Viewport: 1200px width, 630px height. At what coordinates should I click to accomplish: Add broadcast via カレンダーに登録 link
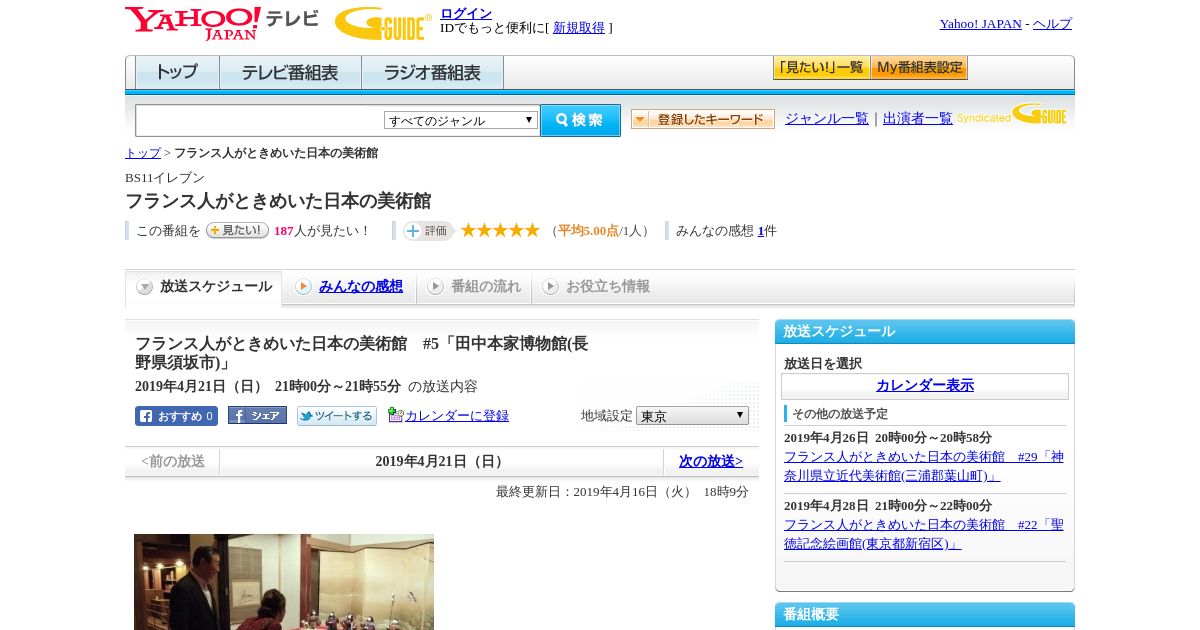point(457,415)
